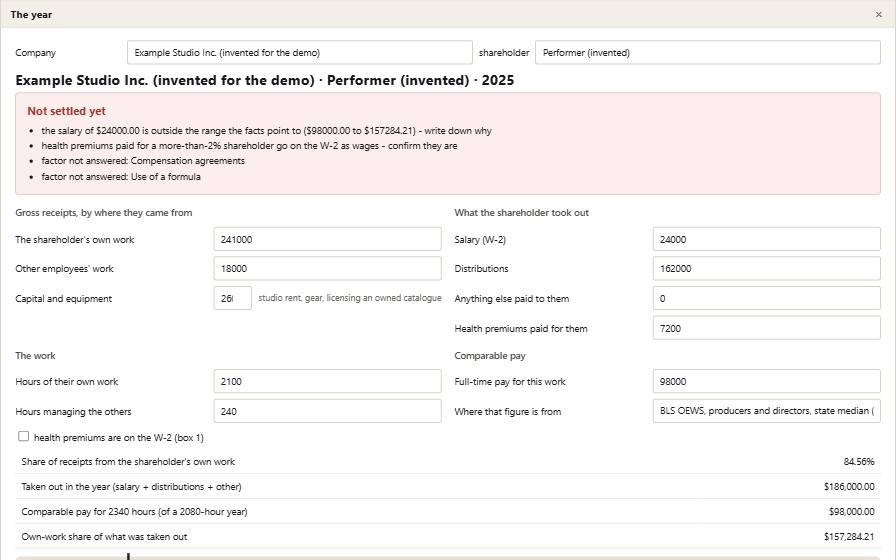Click the Example Studio Inc. 2025 title heading

265,81
